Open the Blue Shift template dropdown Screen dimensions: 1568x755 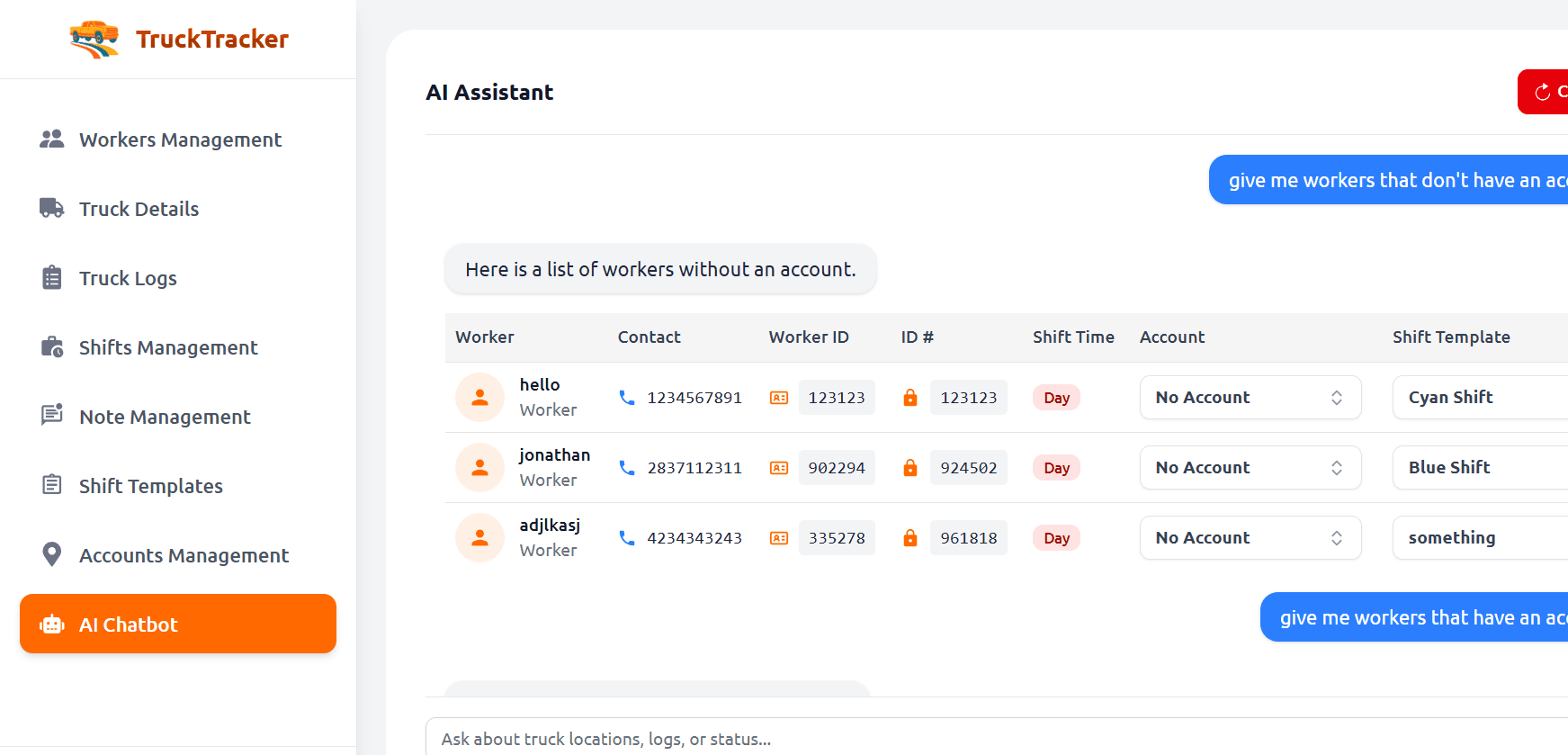pos(1479,468)
